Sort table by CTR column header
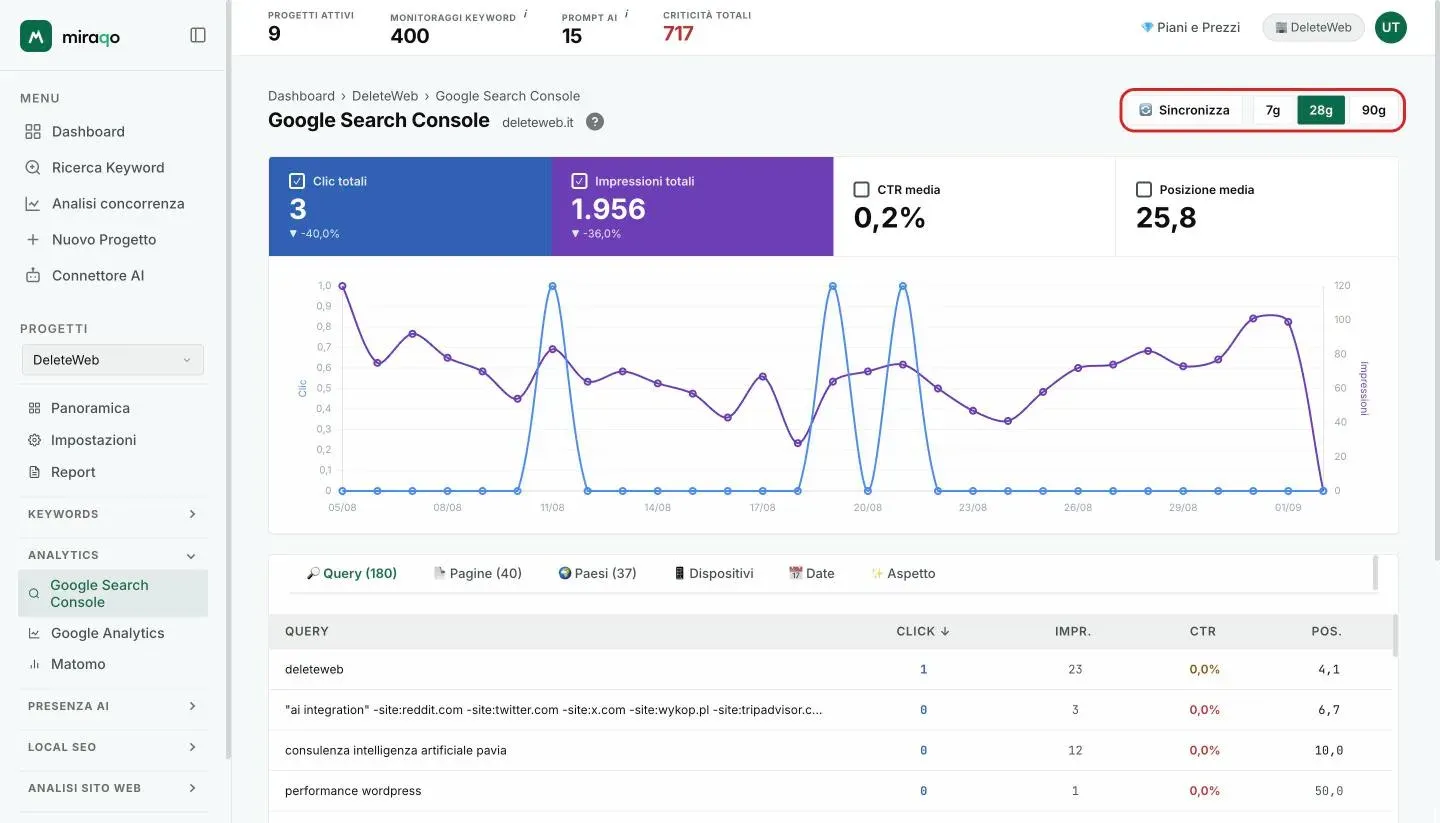1440x823 pixels. [x=1203, y=632]
